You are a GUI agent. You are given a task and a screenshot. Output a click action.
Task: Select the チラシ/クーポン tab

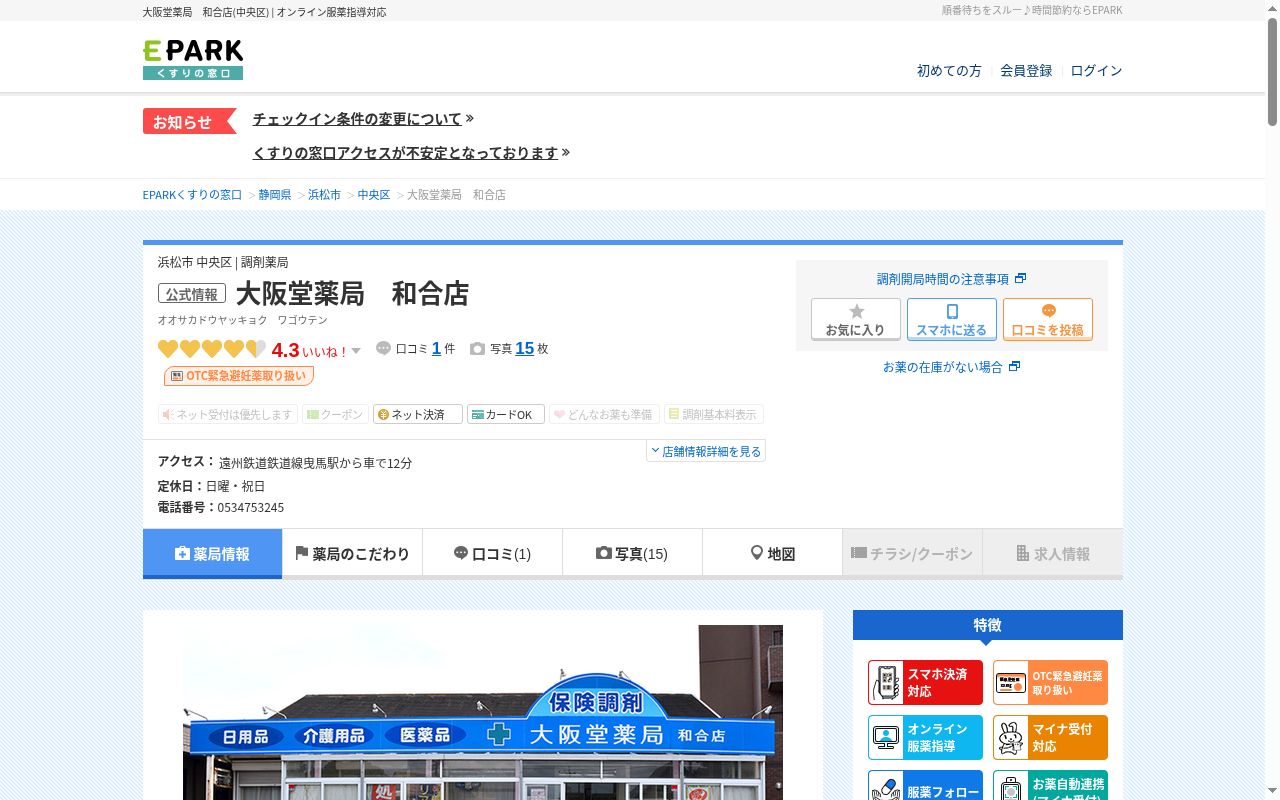[913, 553]
